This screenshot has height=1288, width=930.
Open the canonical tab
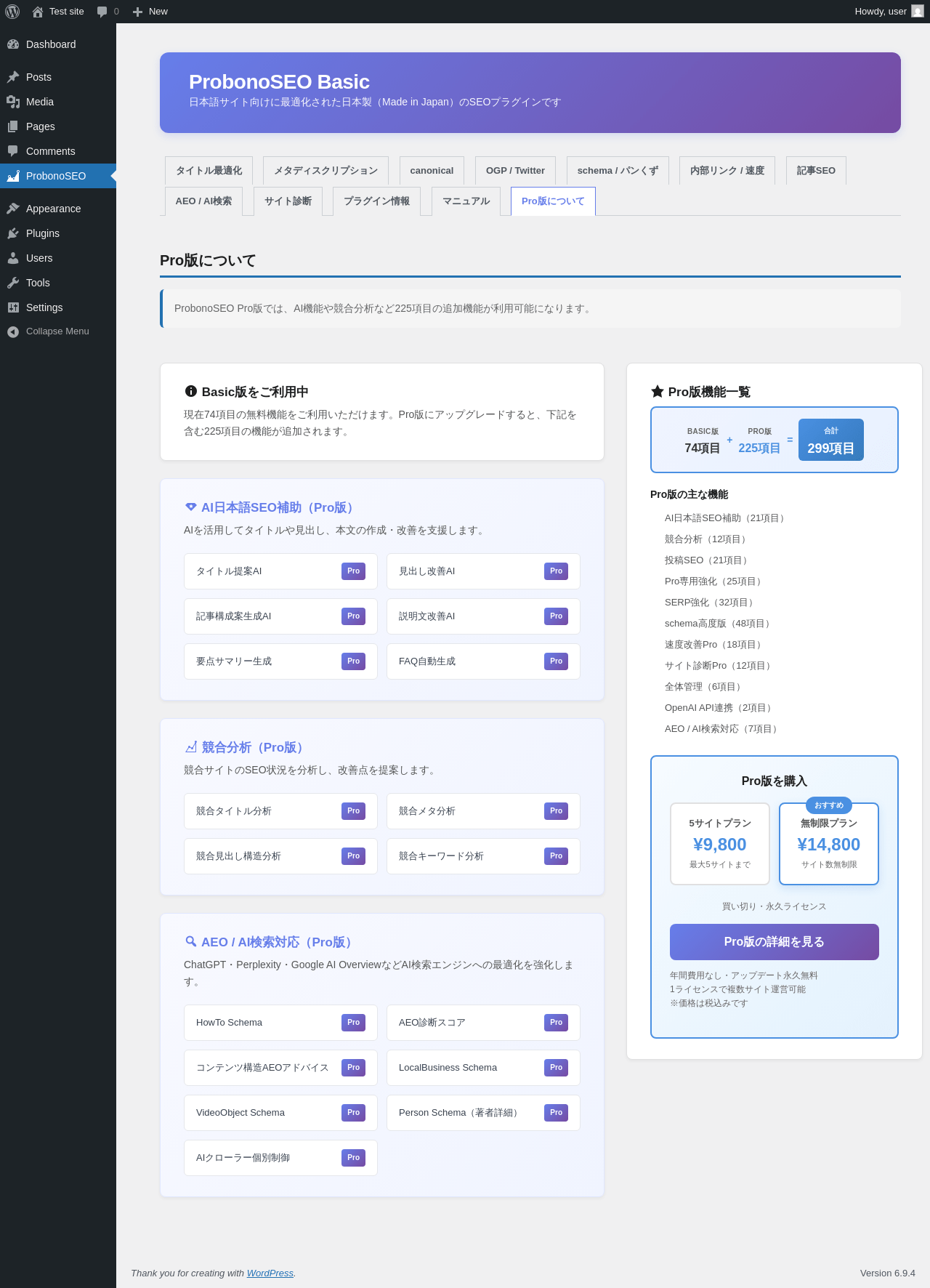click(432, 171)
